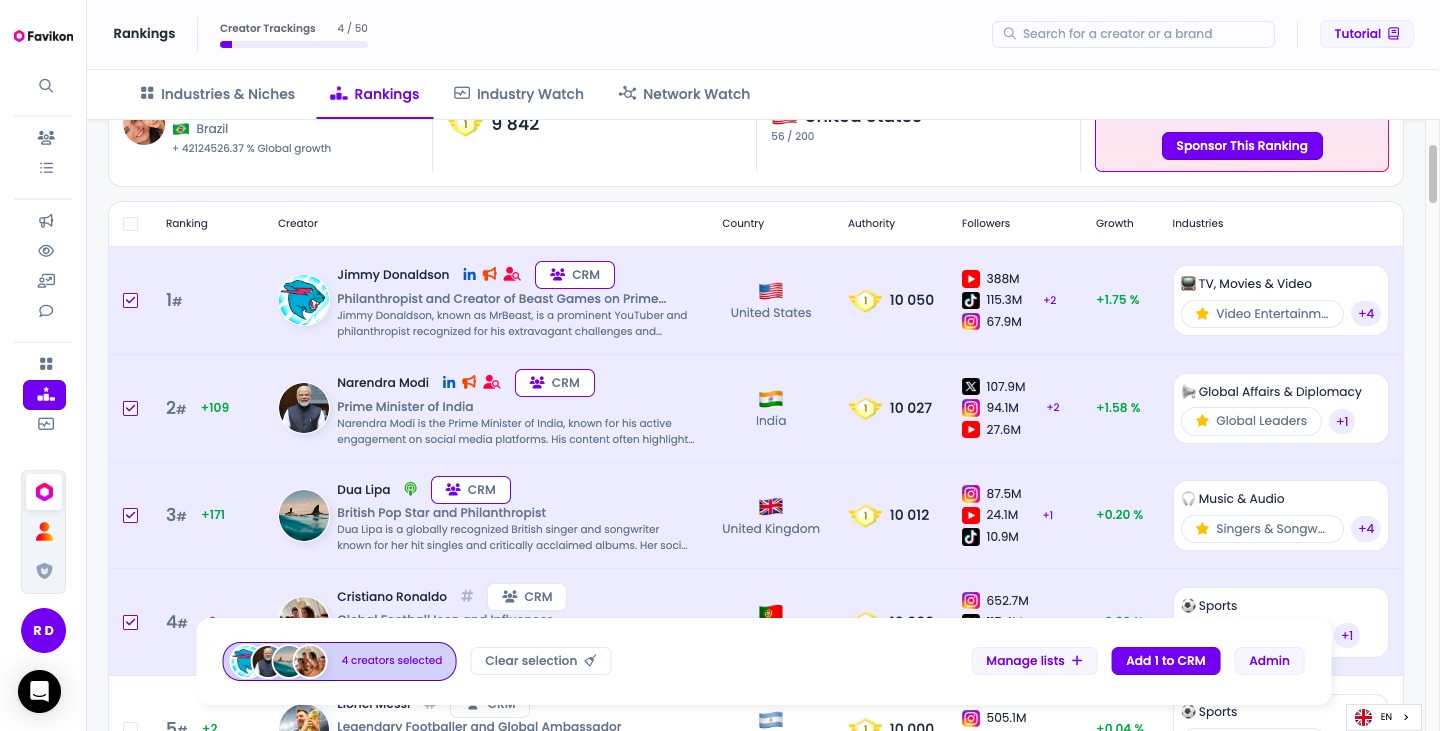
Task: Click the Creator Trackings progress bar
Action: coord(294,44)
